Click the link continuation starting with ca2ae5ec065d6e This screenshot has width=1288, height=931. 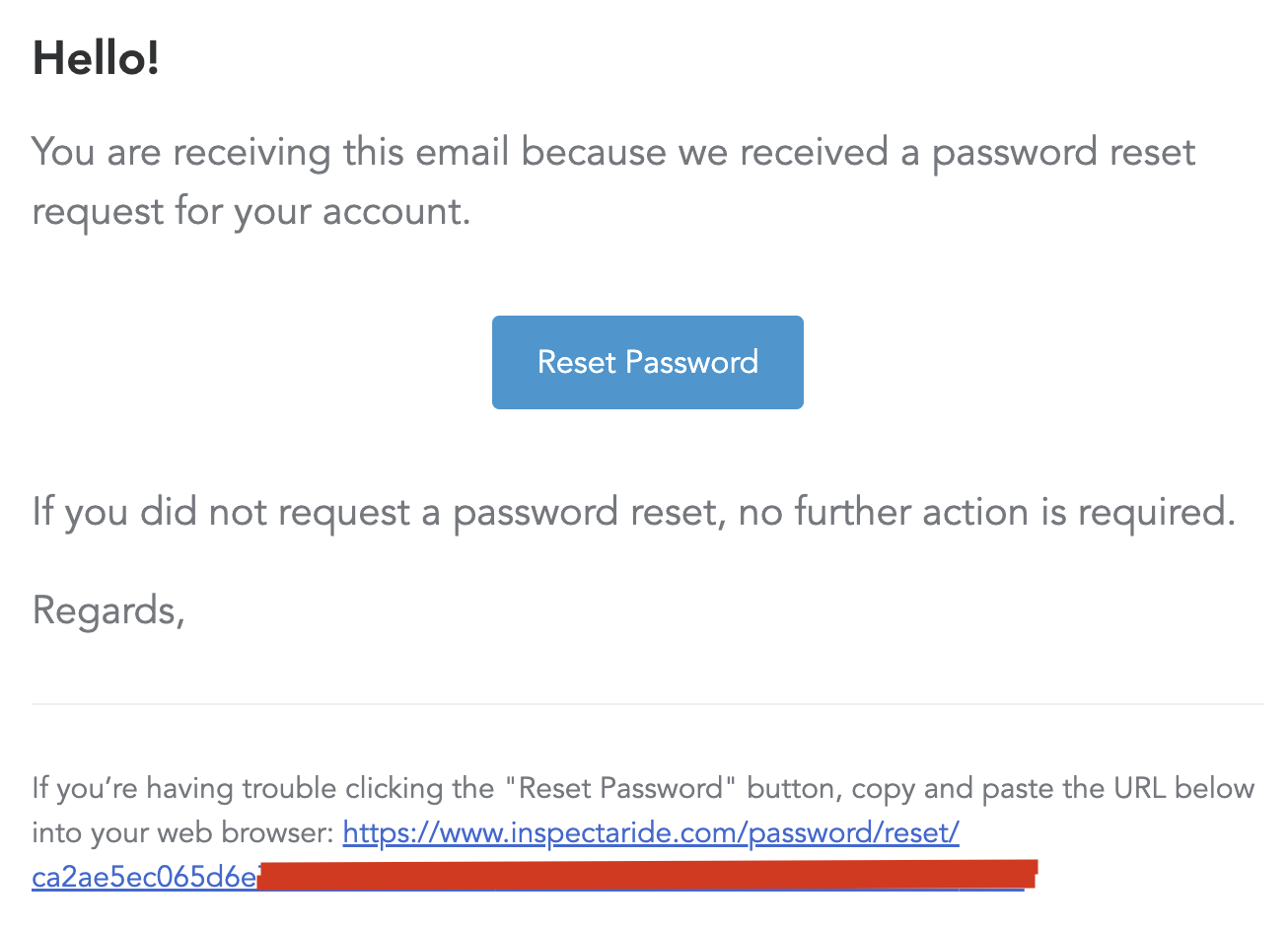pyautogui.click(x=144, y=877)
